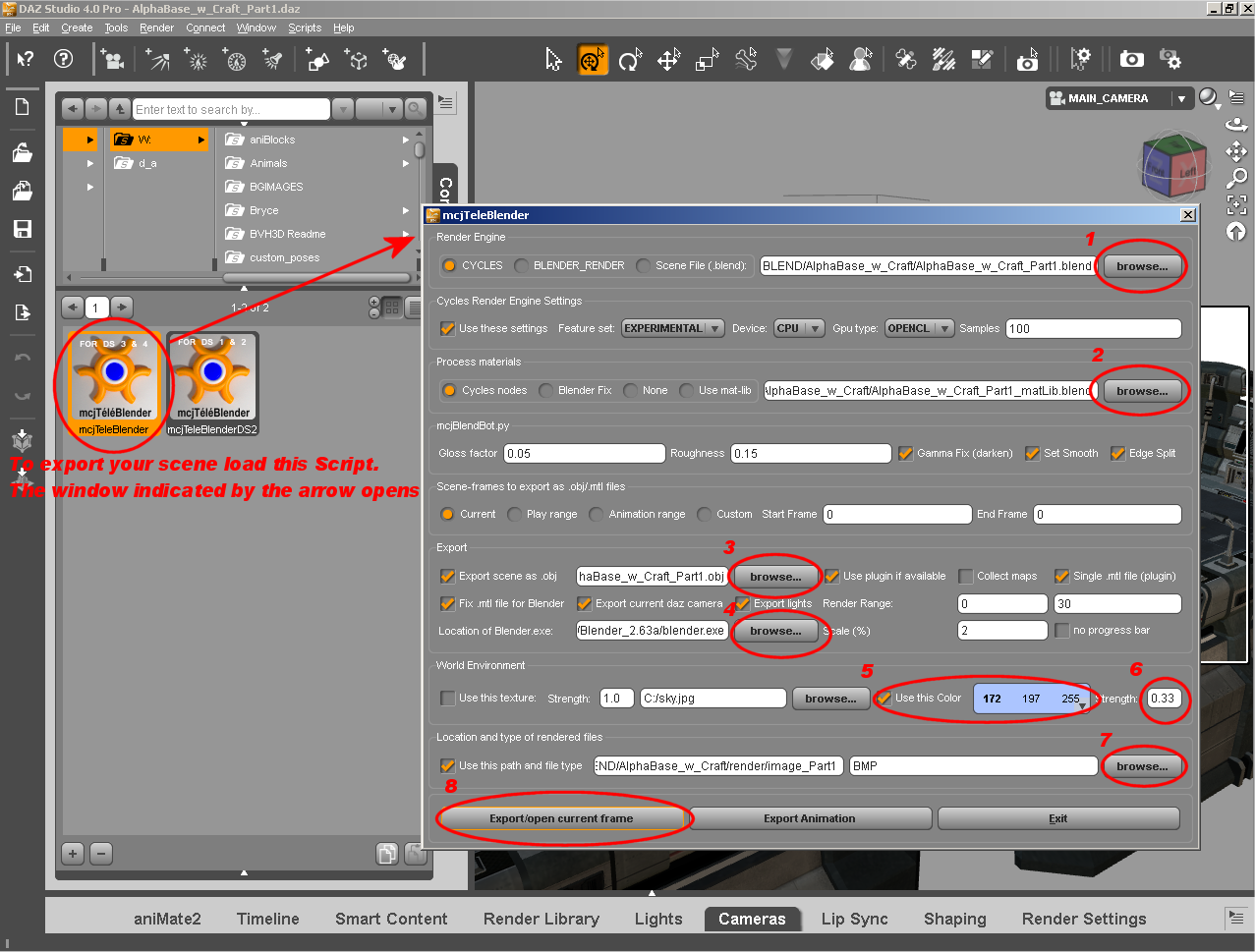Click the world color swatch 172 197 255
The width and height of the screenshot is (1255, 952).
1031,699
